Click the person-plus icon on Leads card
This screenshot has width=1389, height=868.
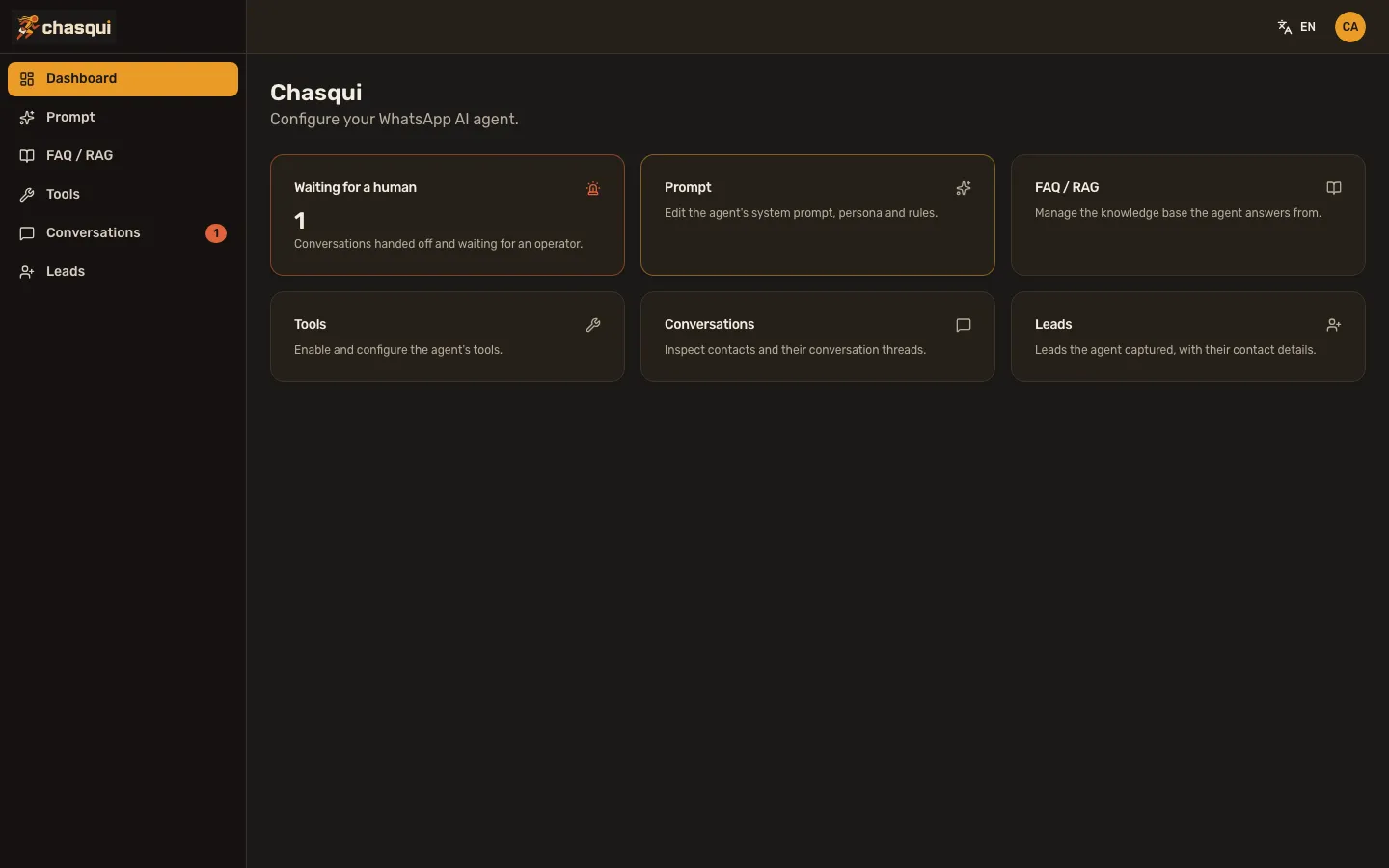(x=1334, y=325)
